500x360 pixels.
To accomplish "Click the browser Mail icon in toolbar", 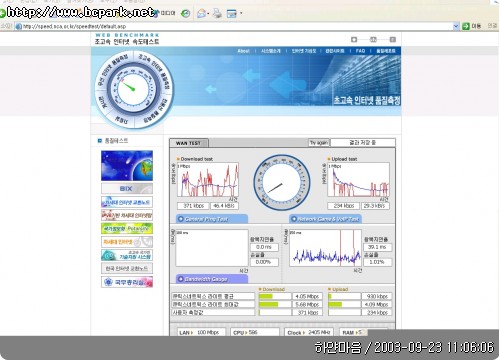I will coord(201,14).
